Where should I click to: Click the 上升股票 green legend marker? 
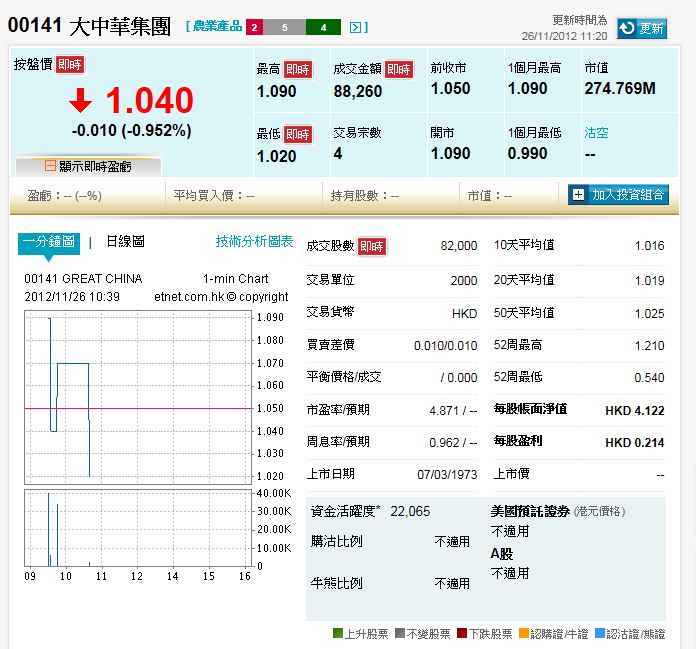[x=338, y=633]
